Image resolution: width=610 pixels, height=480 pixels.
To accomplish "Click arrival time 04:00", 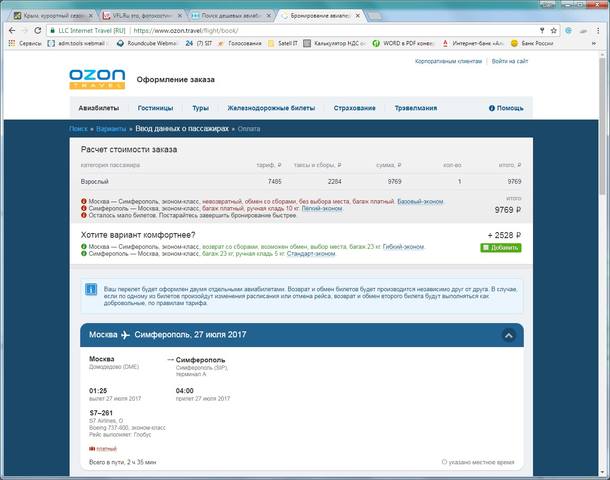I will 184,391.
